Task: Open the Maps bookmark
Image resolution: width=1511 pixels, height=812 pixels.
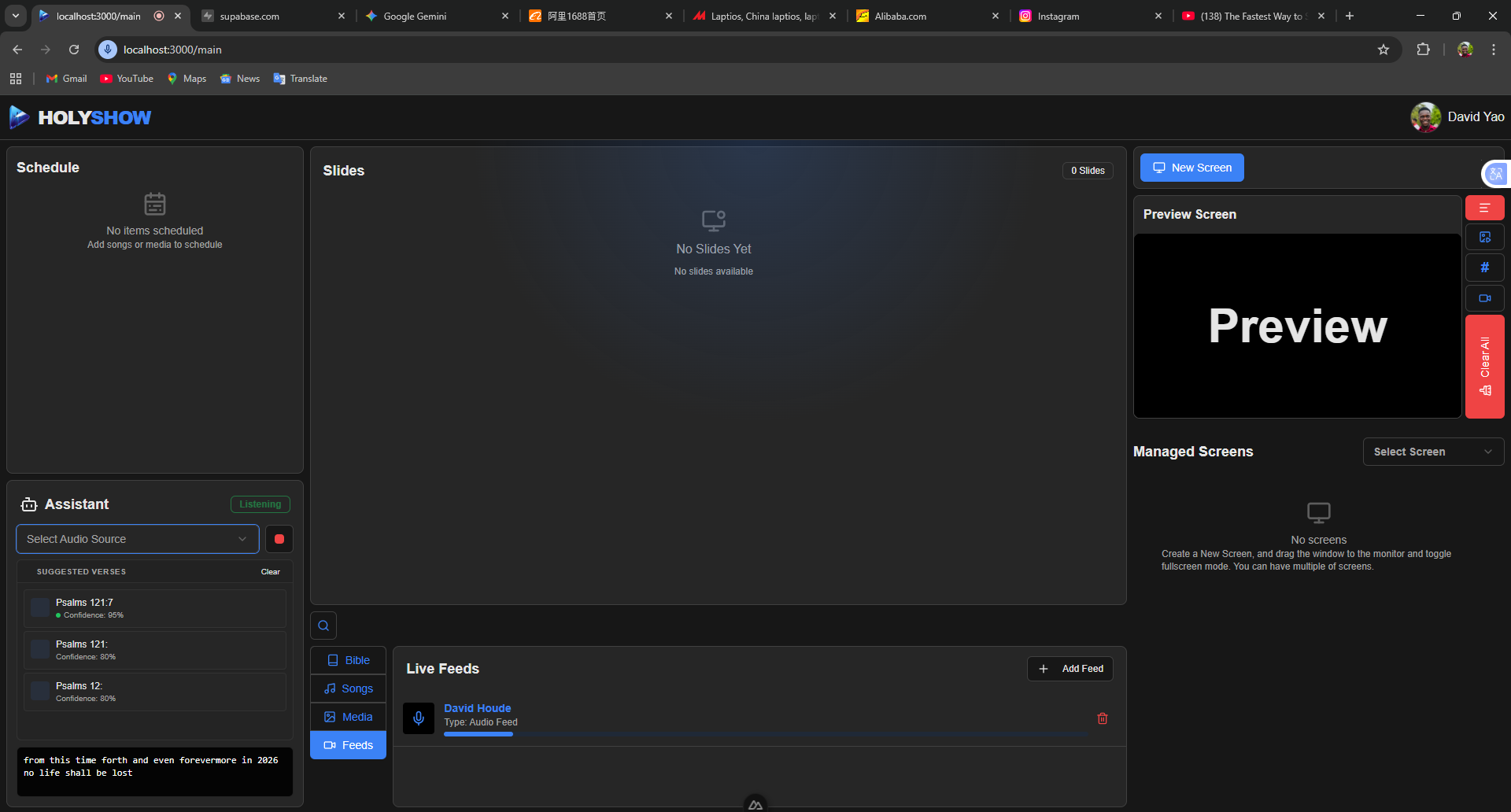Action: pos(187,79)
